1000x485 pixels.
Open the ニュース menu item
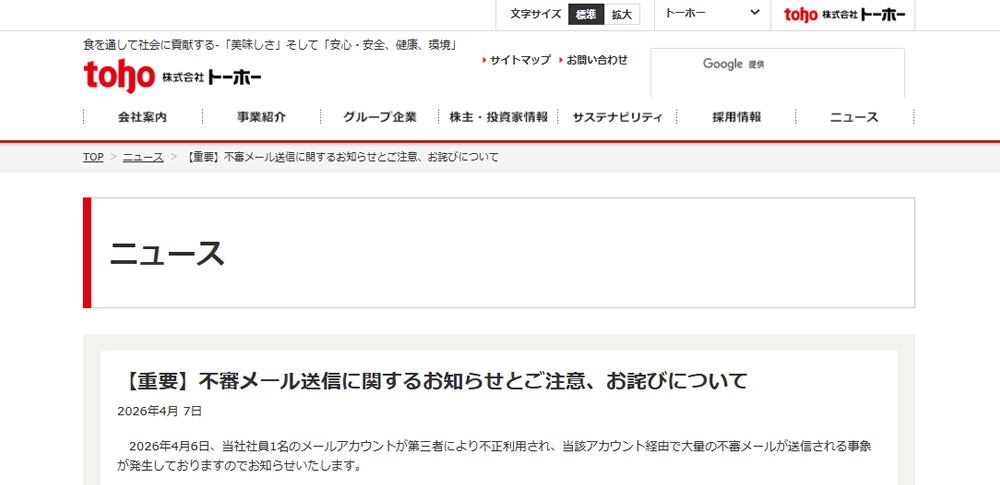(x=854, y=117)
